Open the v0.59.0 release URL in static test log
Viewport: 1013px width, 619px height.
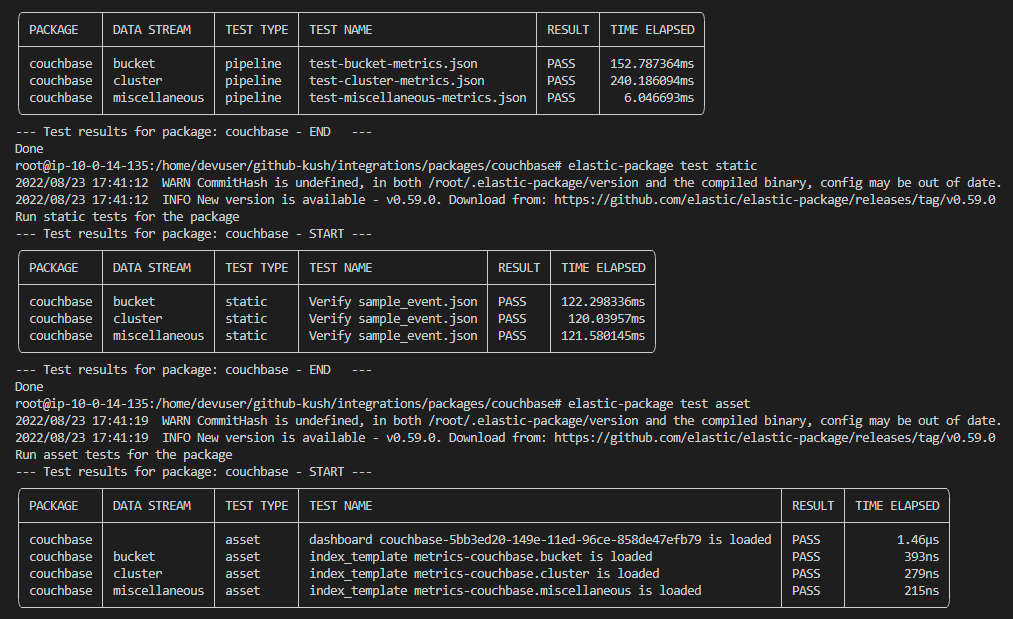pos(775,200)
